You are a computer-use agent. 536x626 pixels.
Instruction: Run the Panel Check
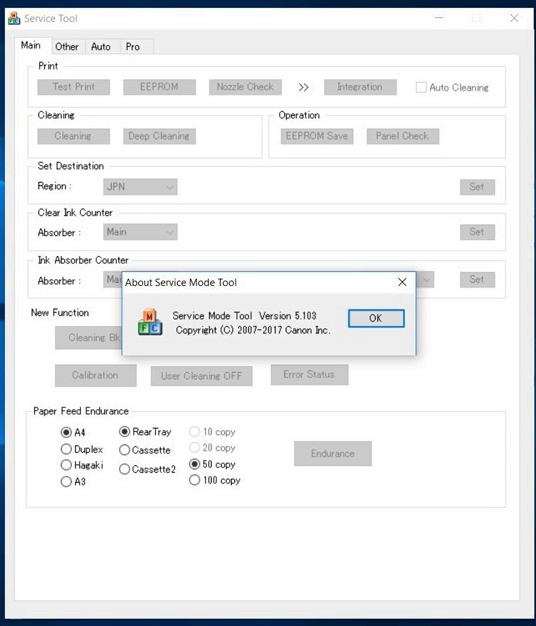click(403, 136)
